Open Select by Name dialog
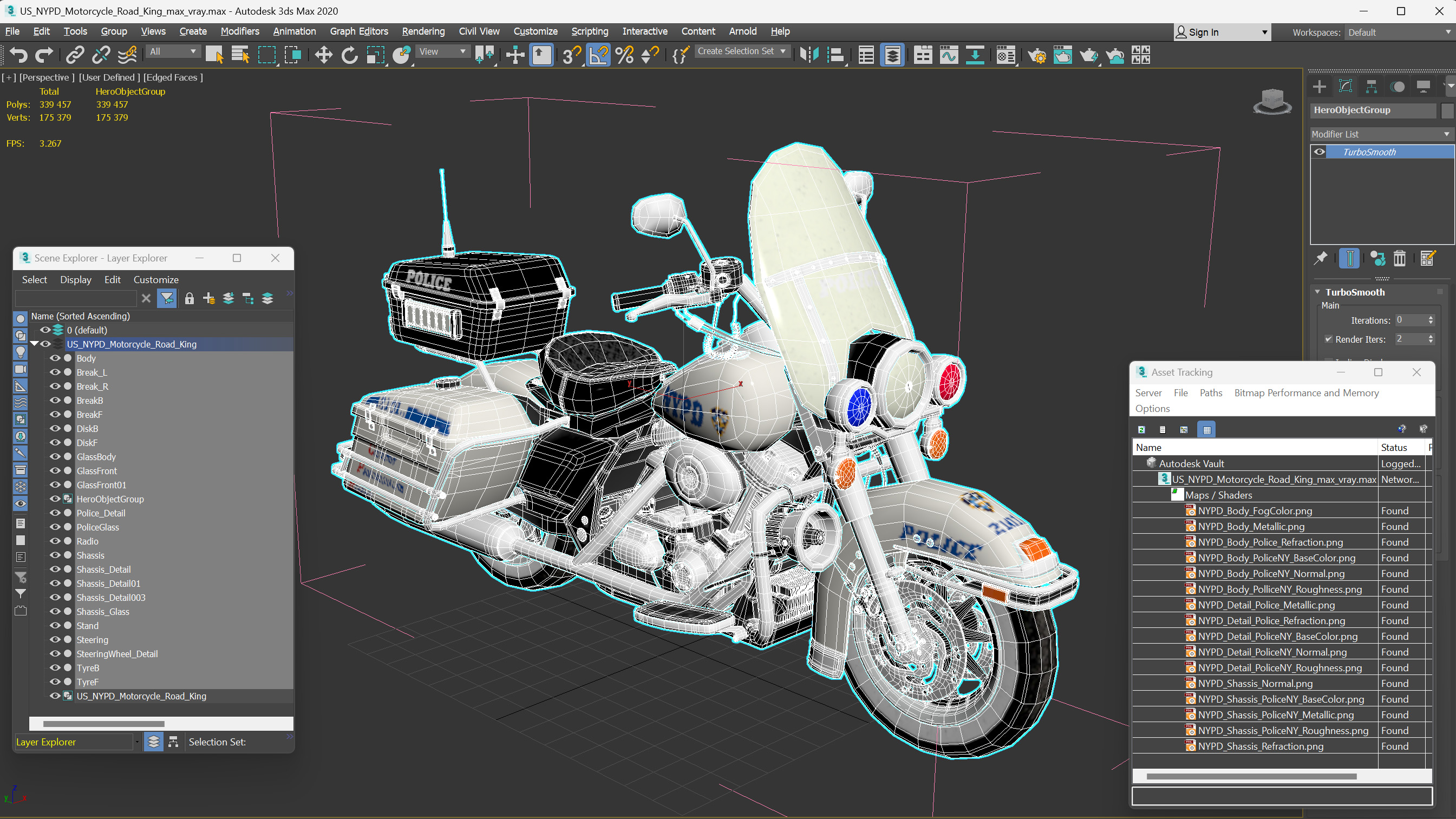The height and width of the screenshot is (819, 1456). [241, 55]
